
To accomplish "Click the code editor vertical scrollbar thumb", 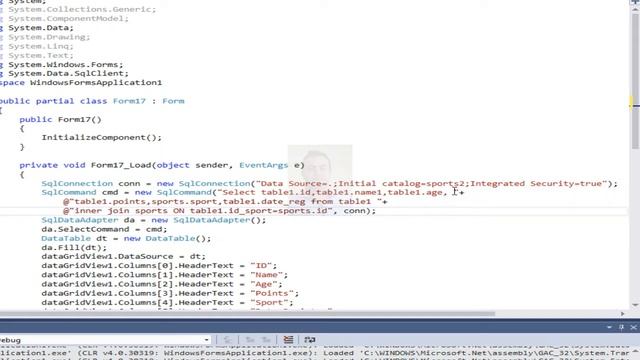I will 636,82.
